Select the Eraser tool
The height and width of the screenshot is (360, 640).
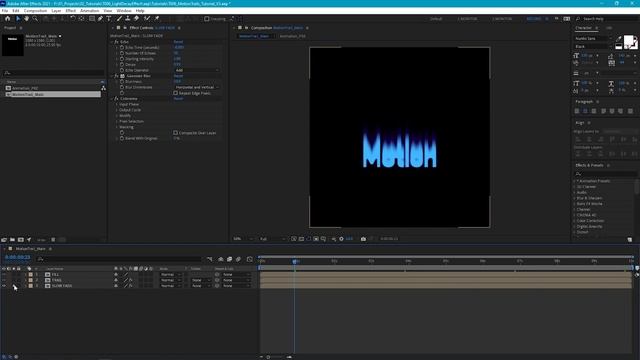(136, 19)
